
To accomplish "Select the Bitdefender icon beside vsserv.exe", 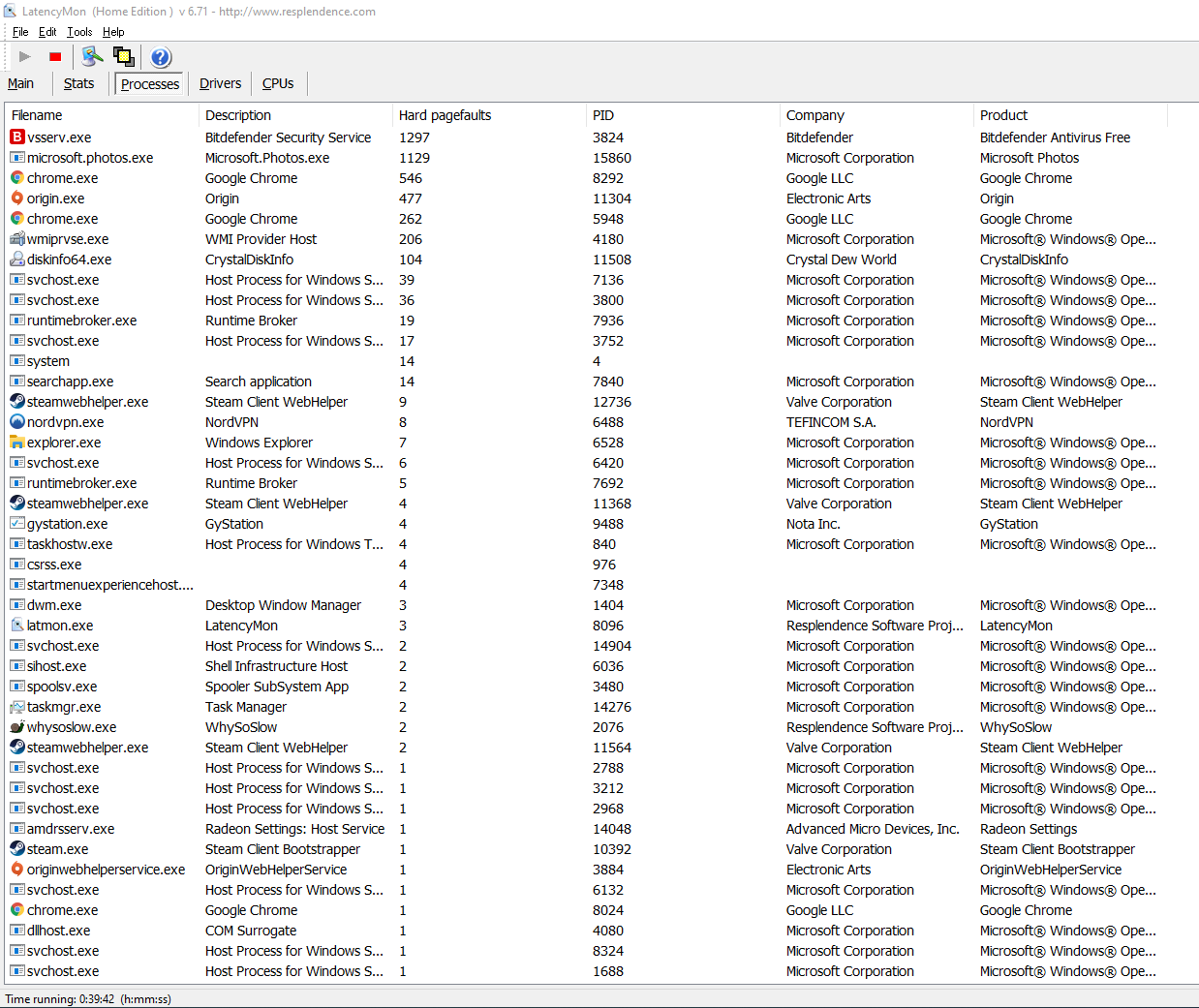I will (17, 137).
